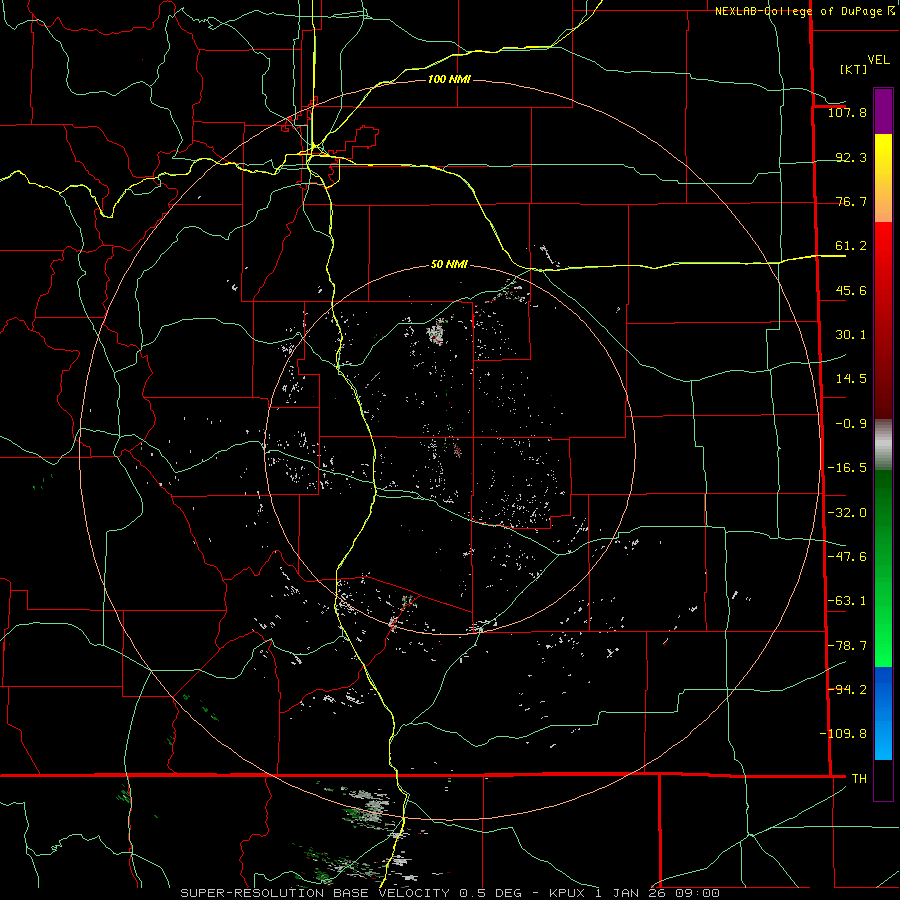Click the gray near-zero segment of color bar
The height and width of the screenshot is (900, 900).
coord(883,445)
